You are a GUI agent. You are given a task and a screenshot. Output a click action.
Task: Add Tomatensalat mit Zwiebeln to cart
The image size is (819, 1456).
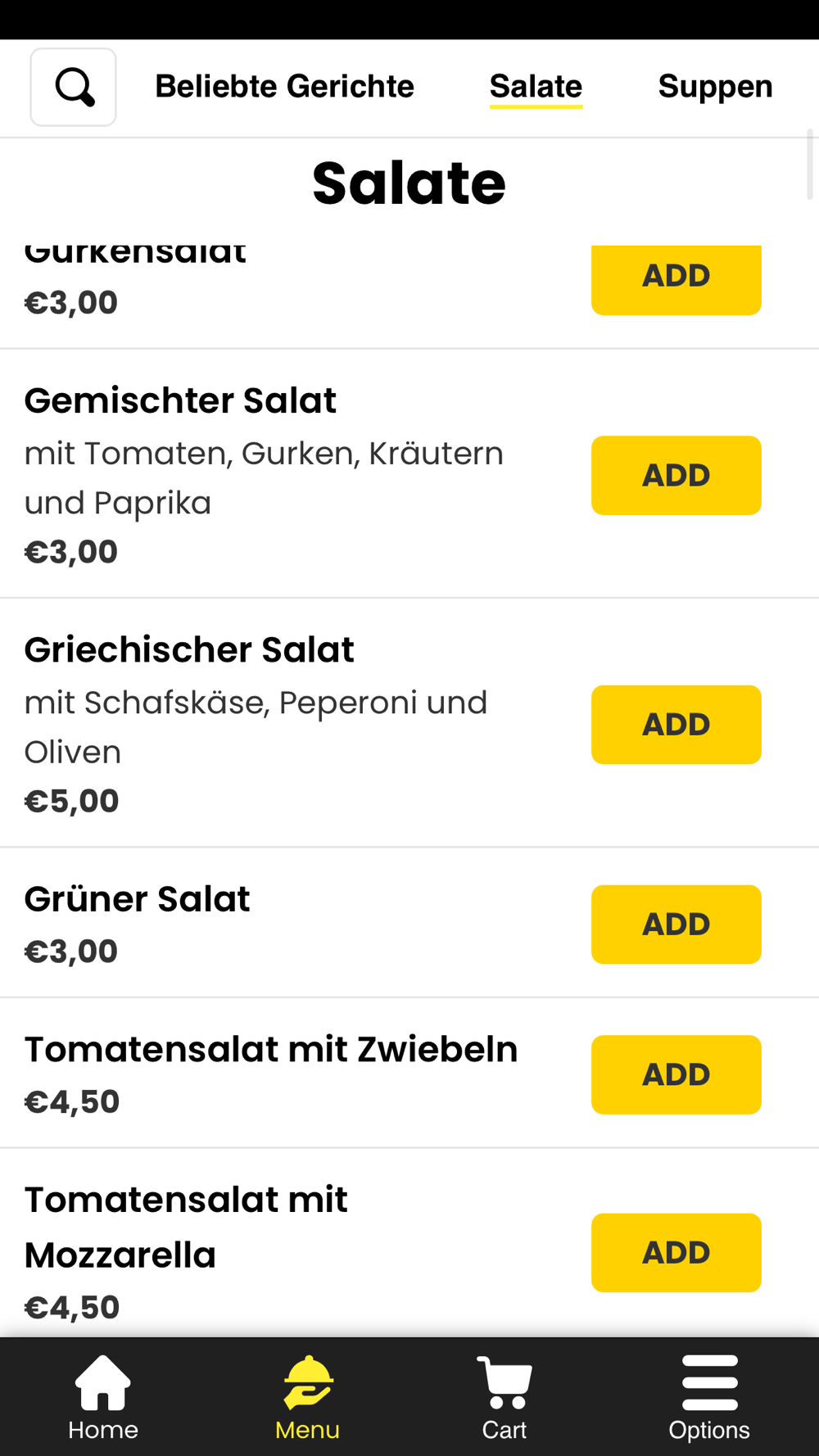(676, 1074)
